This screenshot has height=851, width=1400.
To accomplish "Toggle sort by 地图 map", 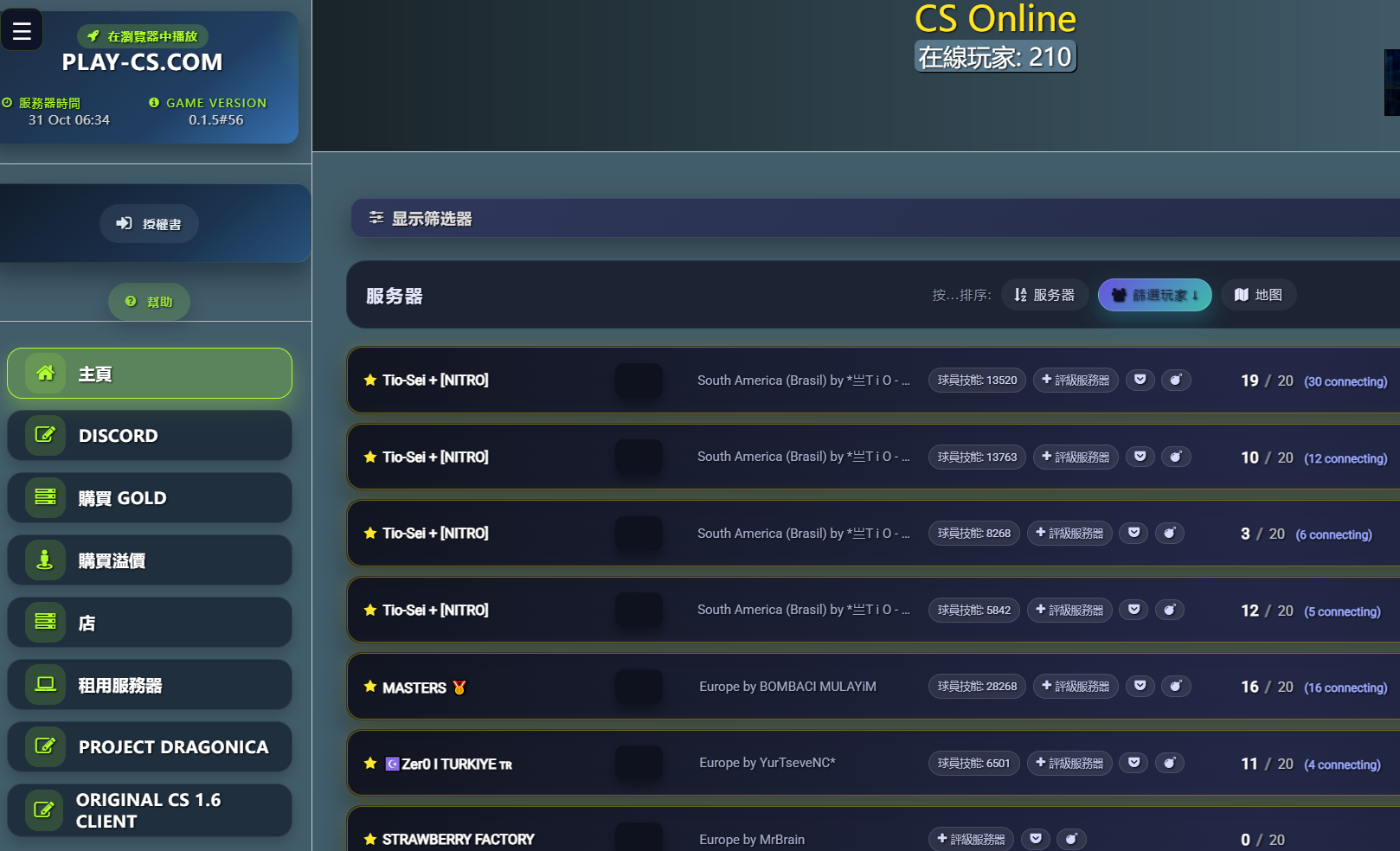I will tap(1258, 295).
